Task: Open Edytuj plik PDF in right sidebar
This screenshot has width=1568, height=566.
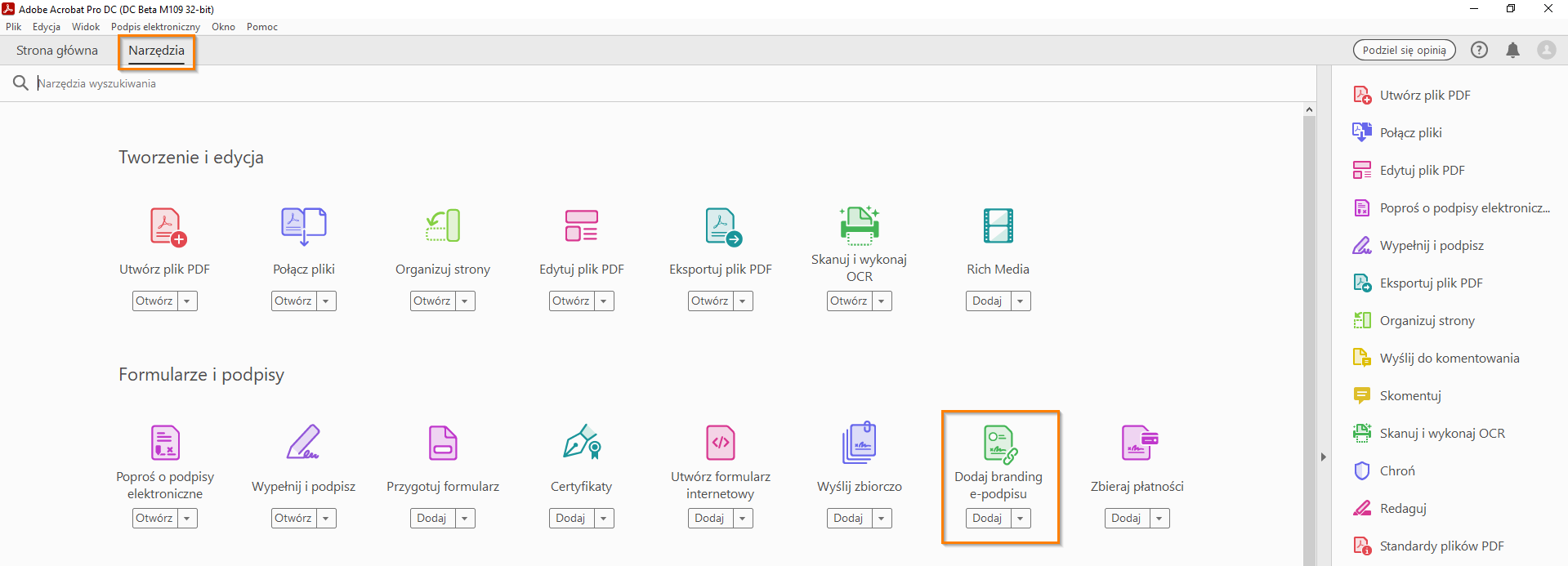Action: [x=1409, y=170]
